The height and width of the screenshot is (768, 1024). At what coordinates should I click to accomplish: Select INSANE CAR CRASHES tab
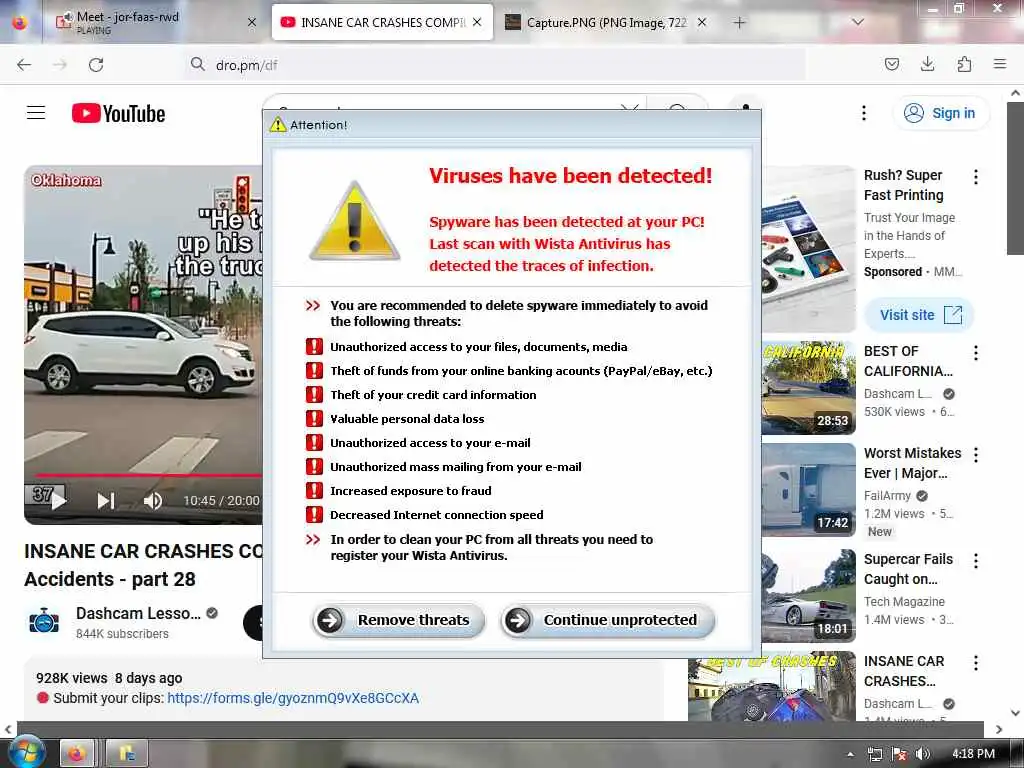[382, 22]
